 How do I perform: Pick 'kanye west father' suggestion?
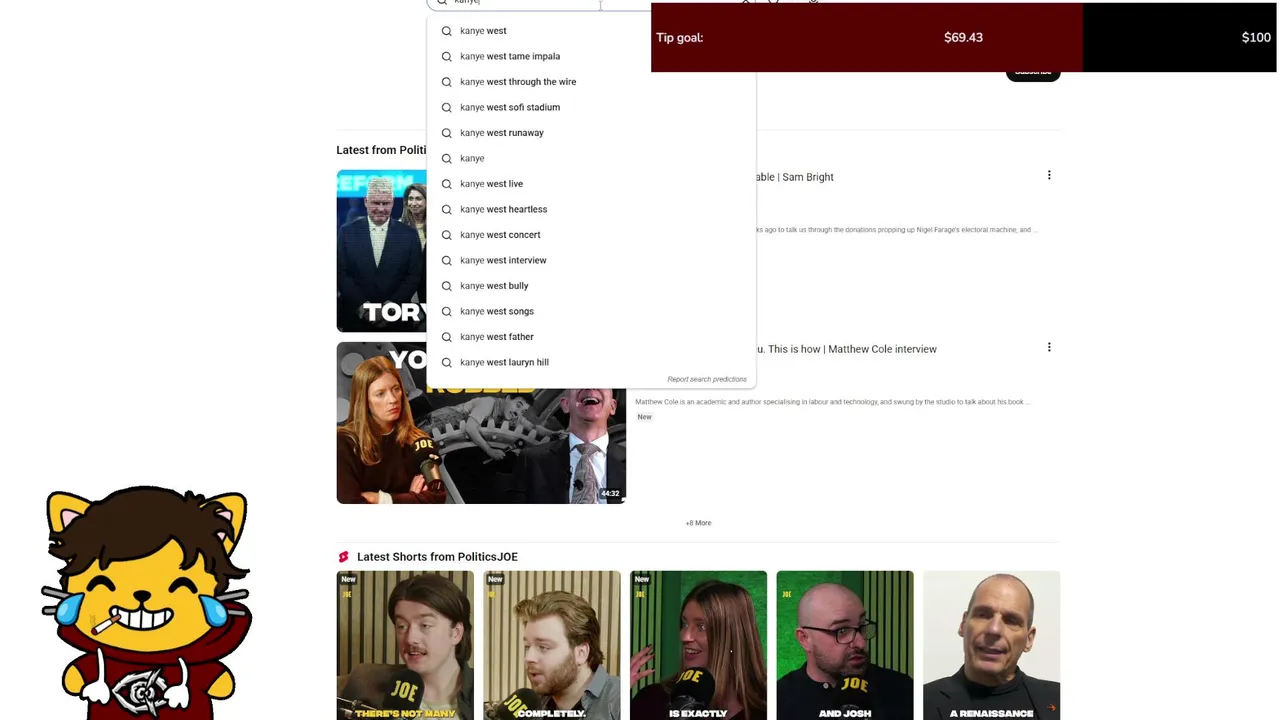pyautogui.click(x=591, y=337)
